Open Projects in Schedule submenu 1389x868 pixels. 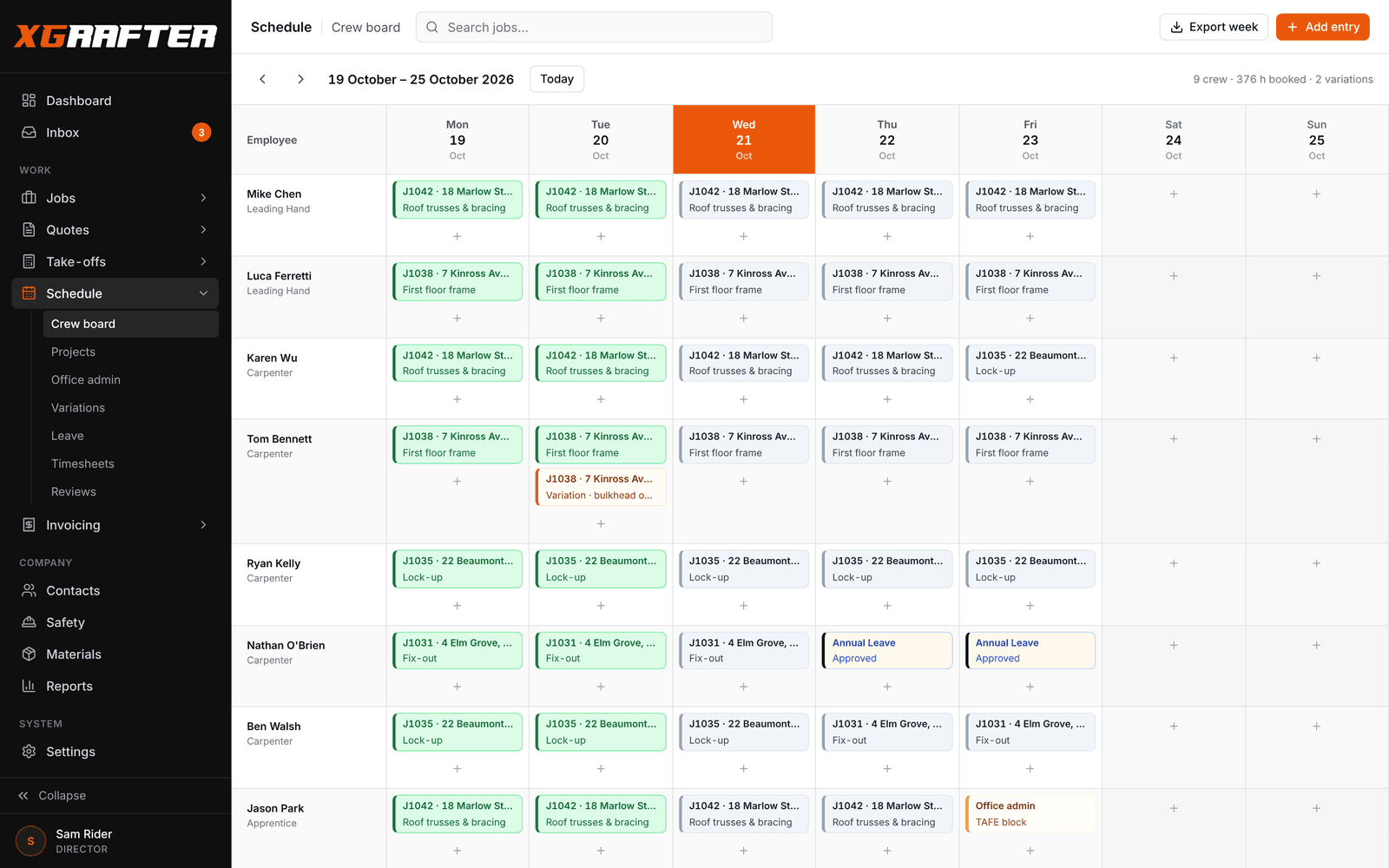click(131, 352)
